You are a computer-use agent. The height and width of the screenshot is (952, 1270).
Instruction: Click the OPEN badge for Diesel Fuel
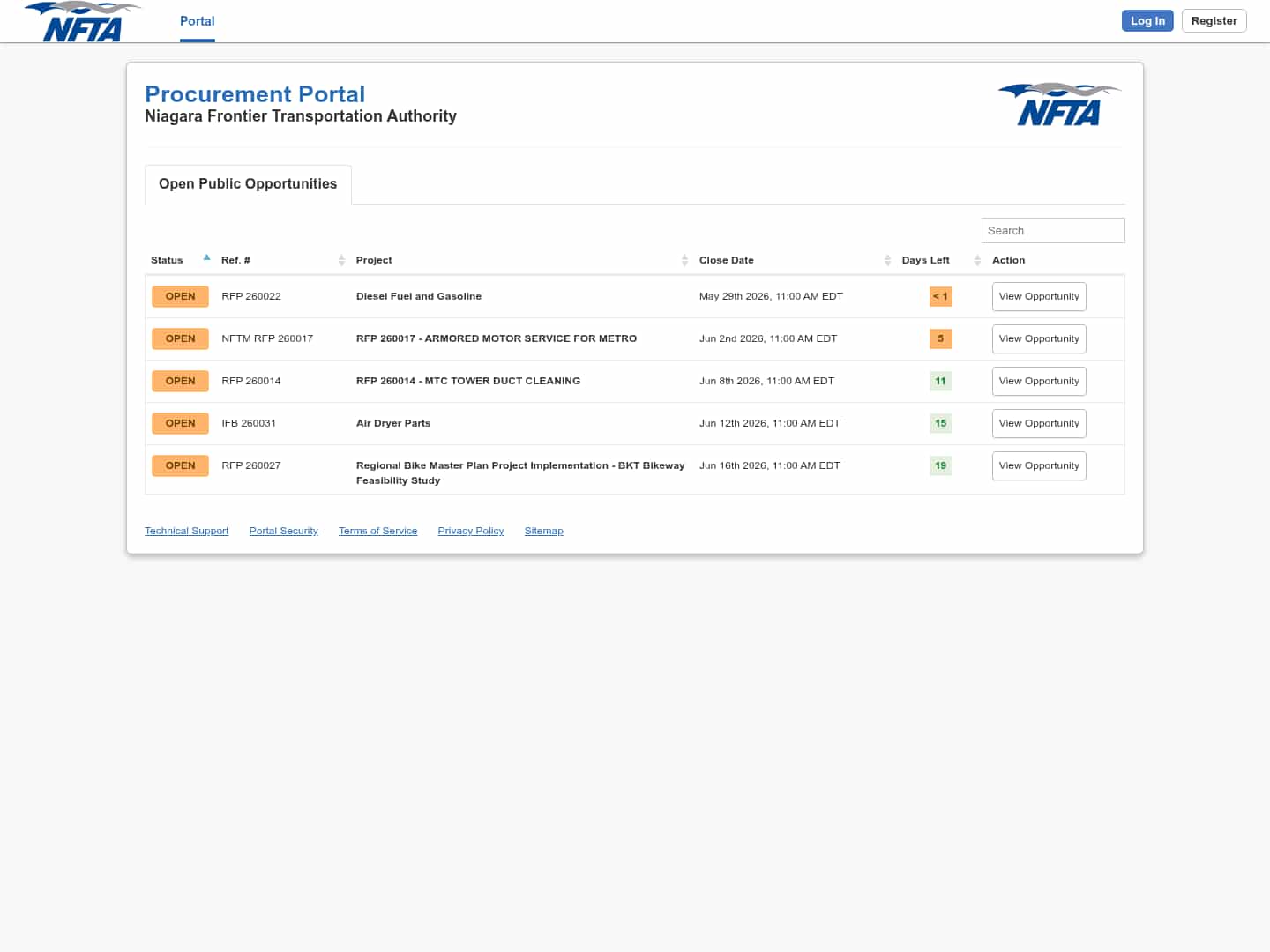pyautogui.click(x=180, y=296)
